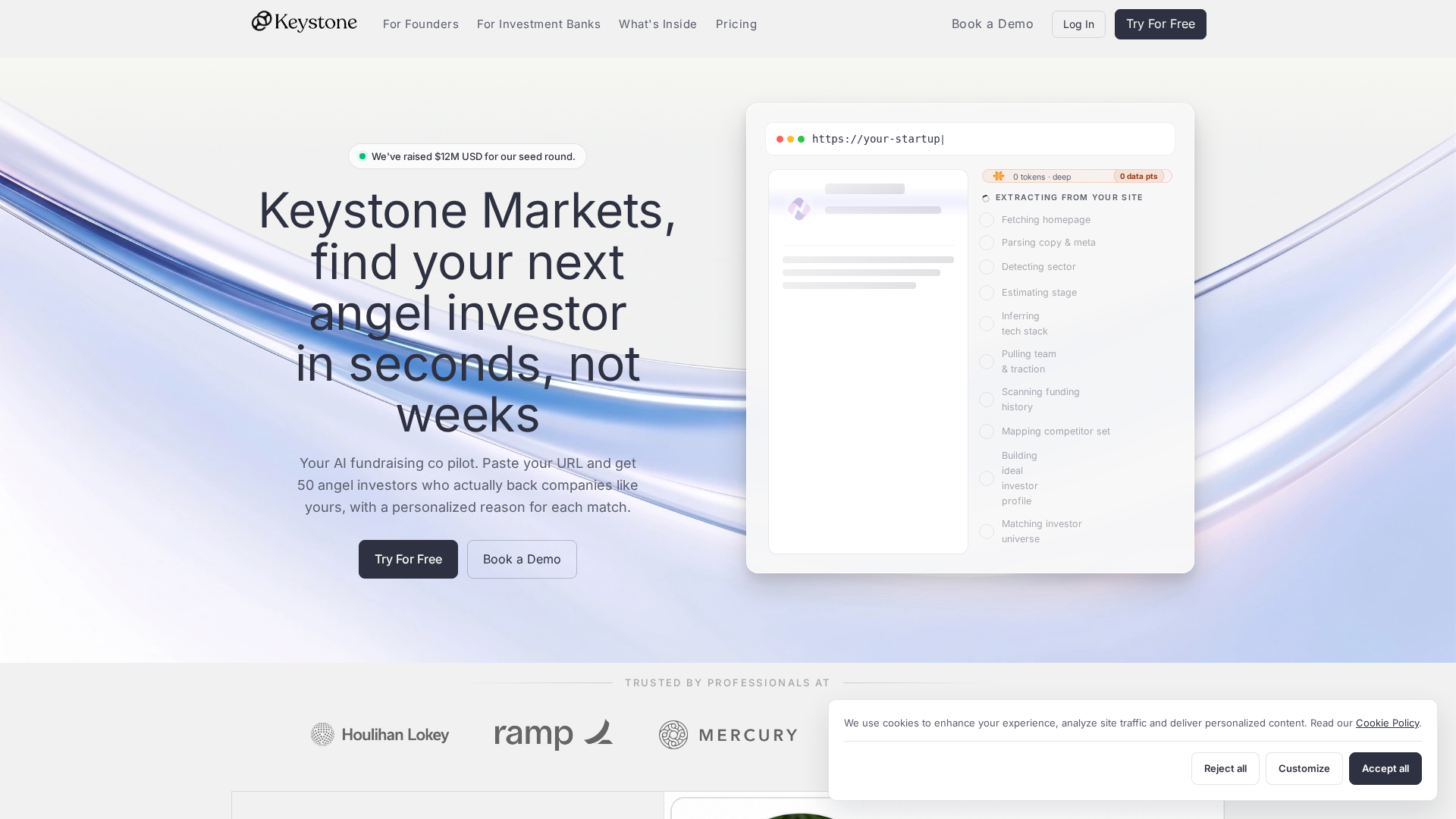
Task: Click the Log In button
Action: tap(1078, 24)
